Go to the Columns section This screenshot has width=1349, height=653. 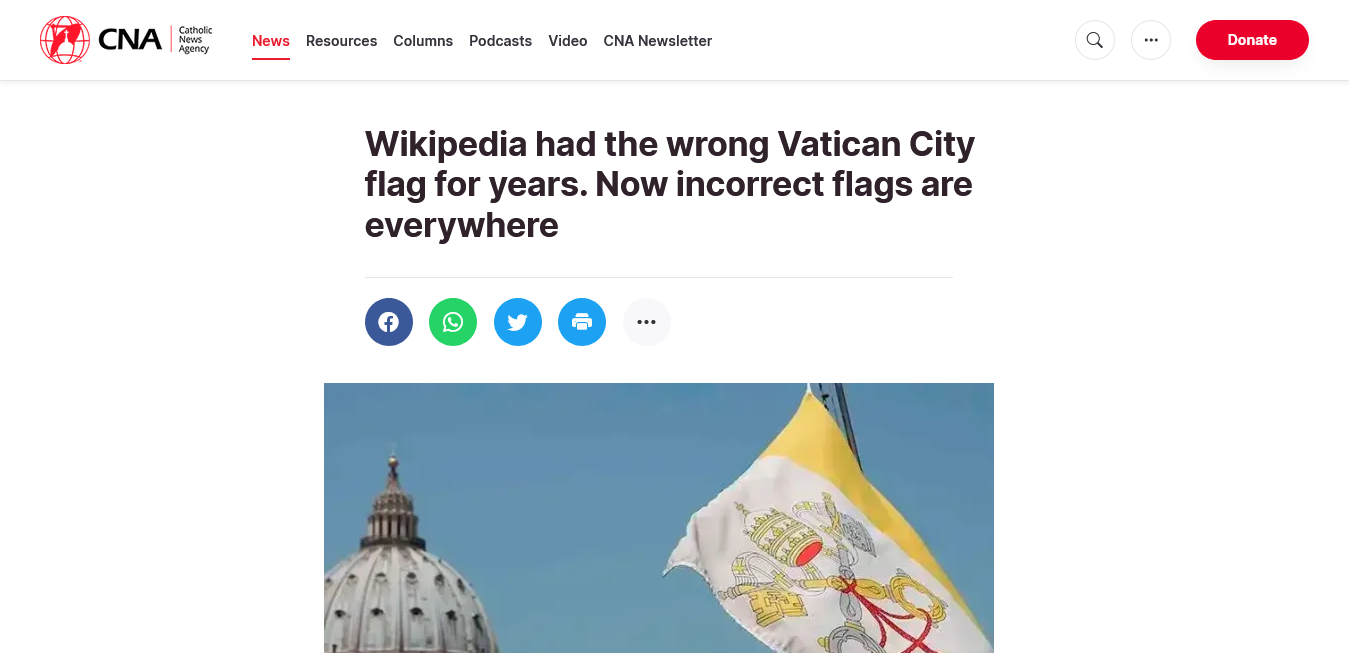(423, 41)
